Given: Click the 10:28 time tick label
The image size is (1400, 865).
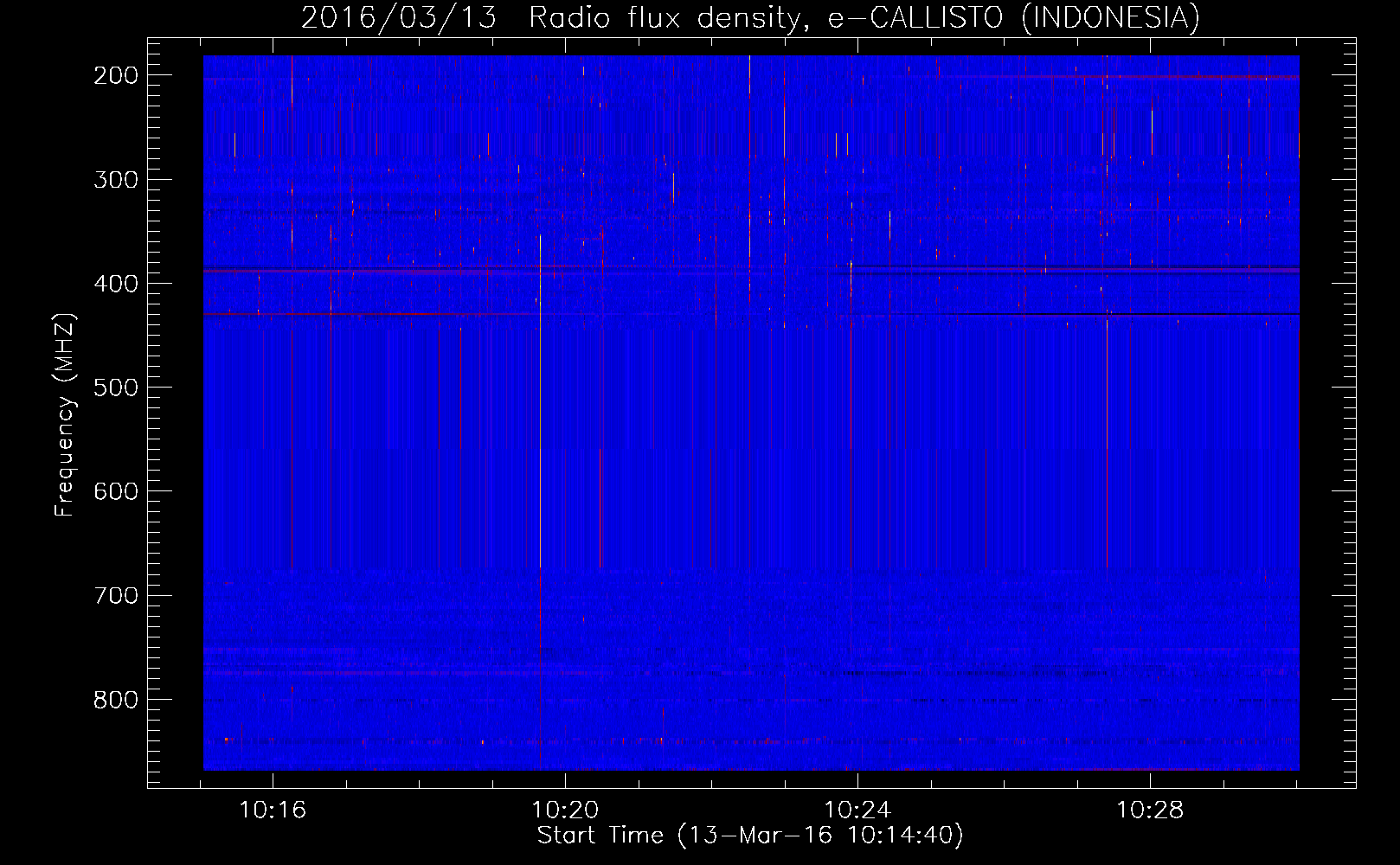Looking at the screenshot, I should [1150, 811].
